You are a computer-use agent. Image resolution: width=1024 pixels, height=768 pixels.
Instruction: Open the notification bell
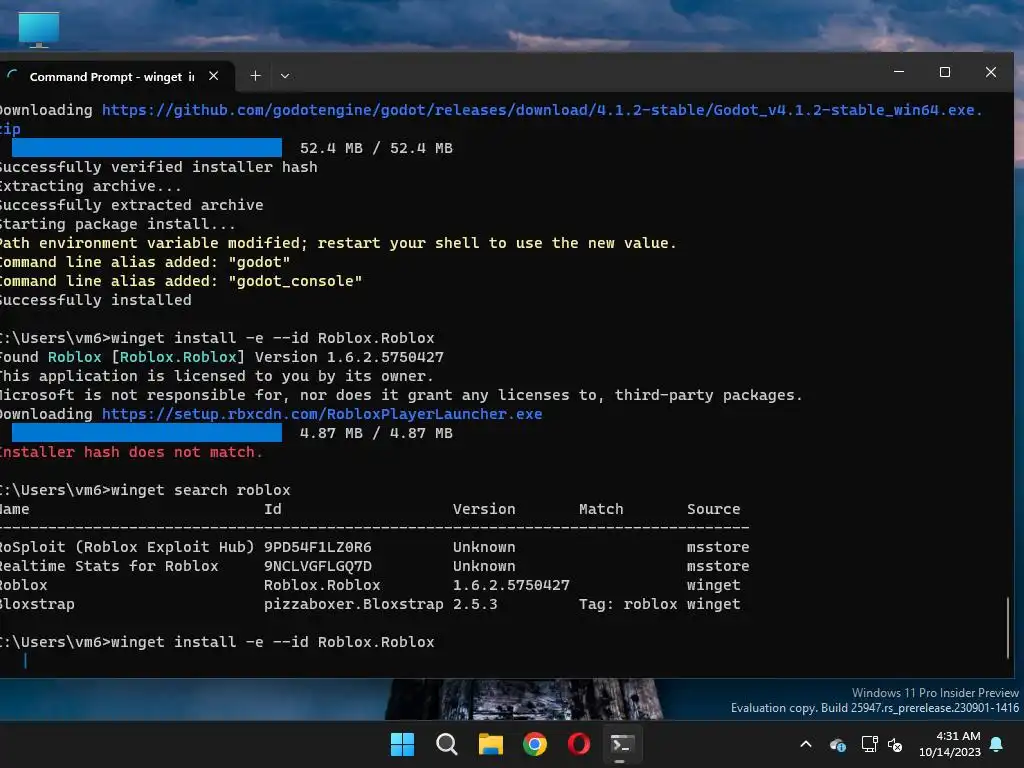997,744
